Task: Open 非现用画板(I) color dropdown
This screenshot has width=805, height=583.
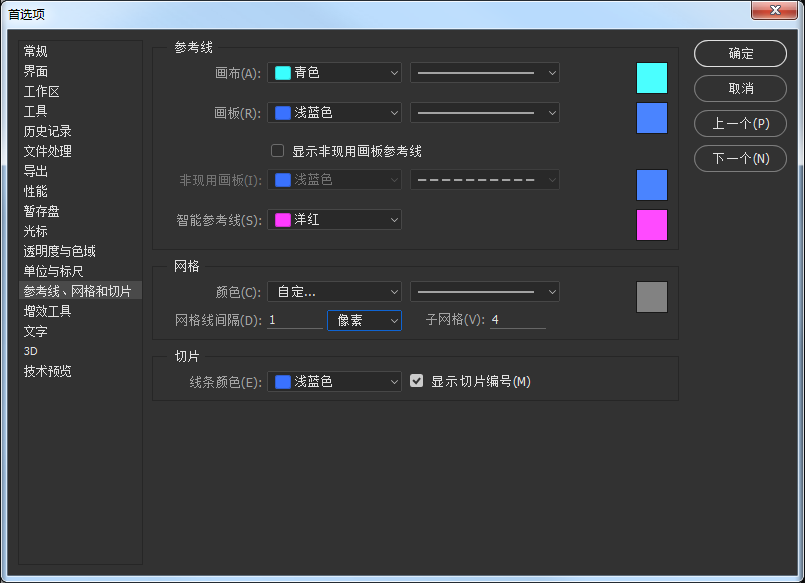Action: click(x=334, y=180)
